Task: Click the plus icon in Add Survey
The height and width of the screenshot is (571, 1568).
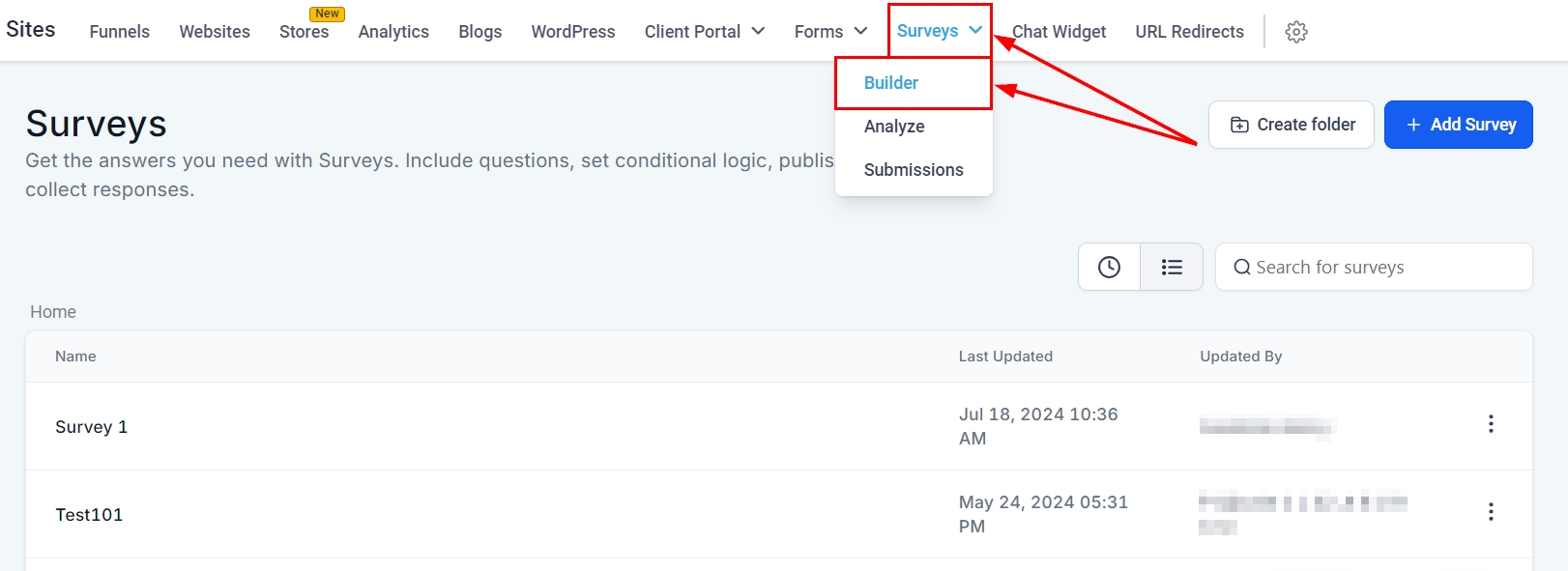Action: (x=1413, y=125)
